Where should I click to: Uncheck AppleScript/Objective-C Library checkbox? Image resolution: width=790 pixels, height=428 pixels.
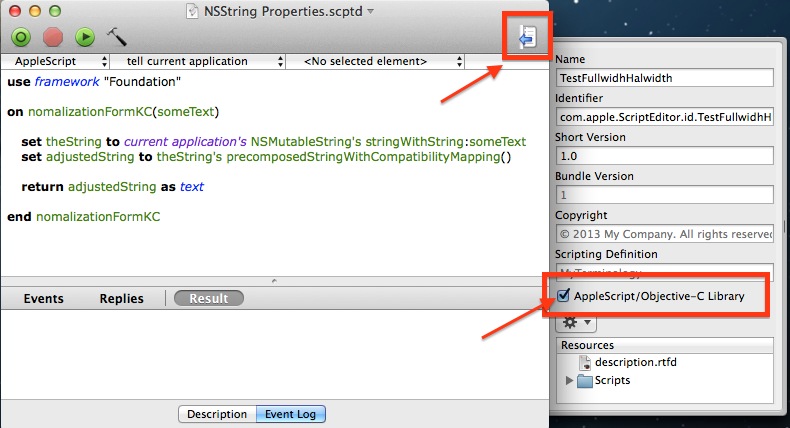pos(563,295)
